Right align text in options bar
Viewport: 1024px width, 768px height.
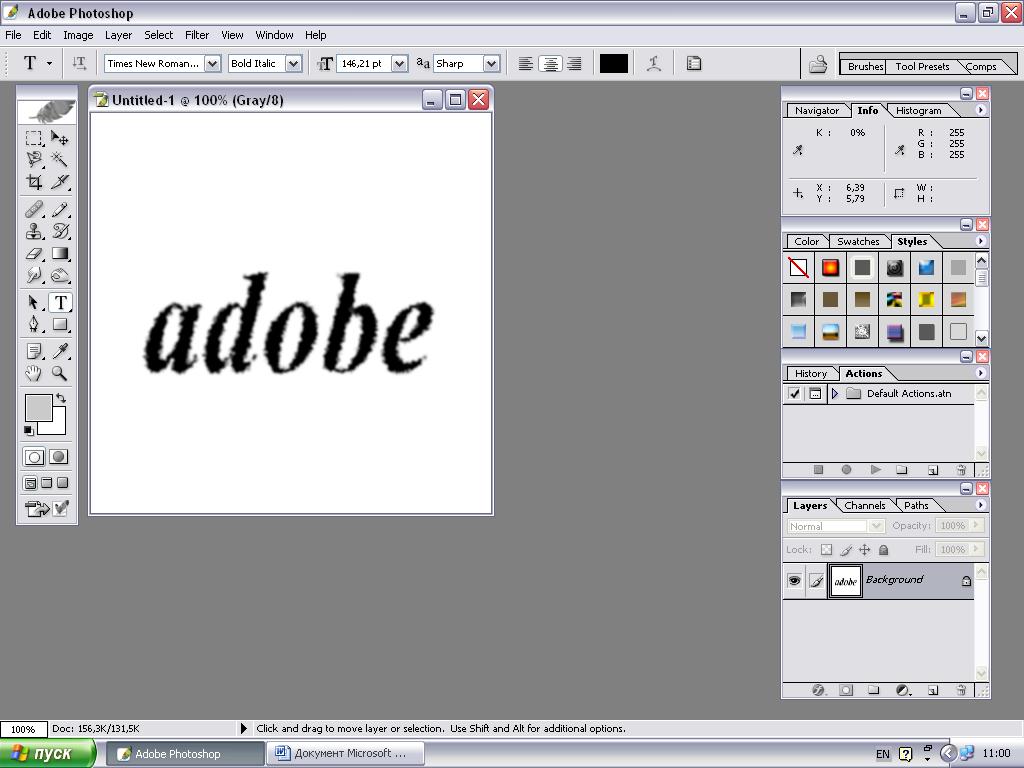pos(575,63)
